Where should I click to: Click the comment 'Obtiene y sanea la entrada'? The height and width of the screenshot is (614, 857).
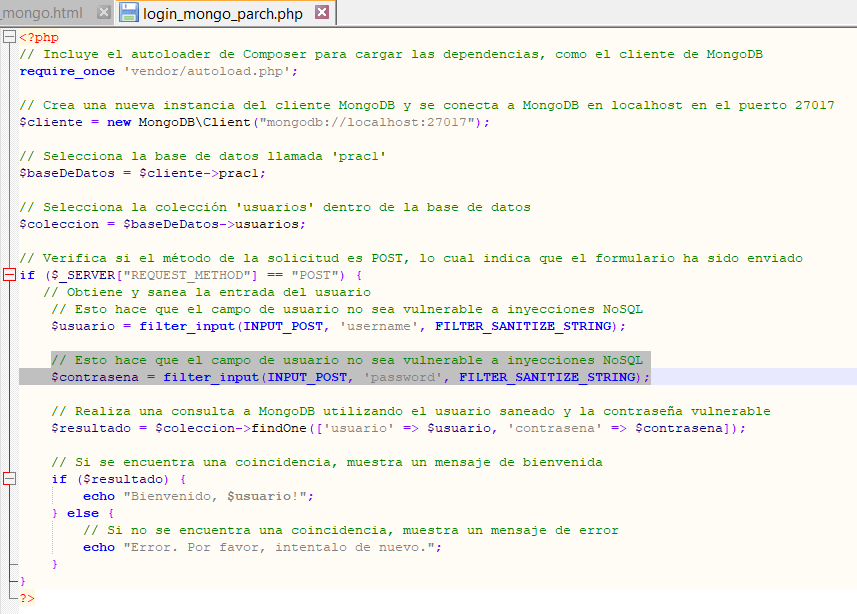(x=207, y=293)
